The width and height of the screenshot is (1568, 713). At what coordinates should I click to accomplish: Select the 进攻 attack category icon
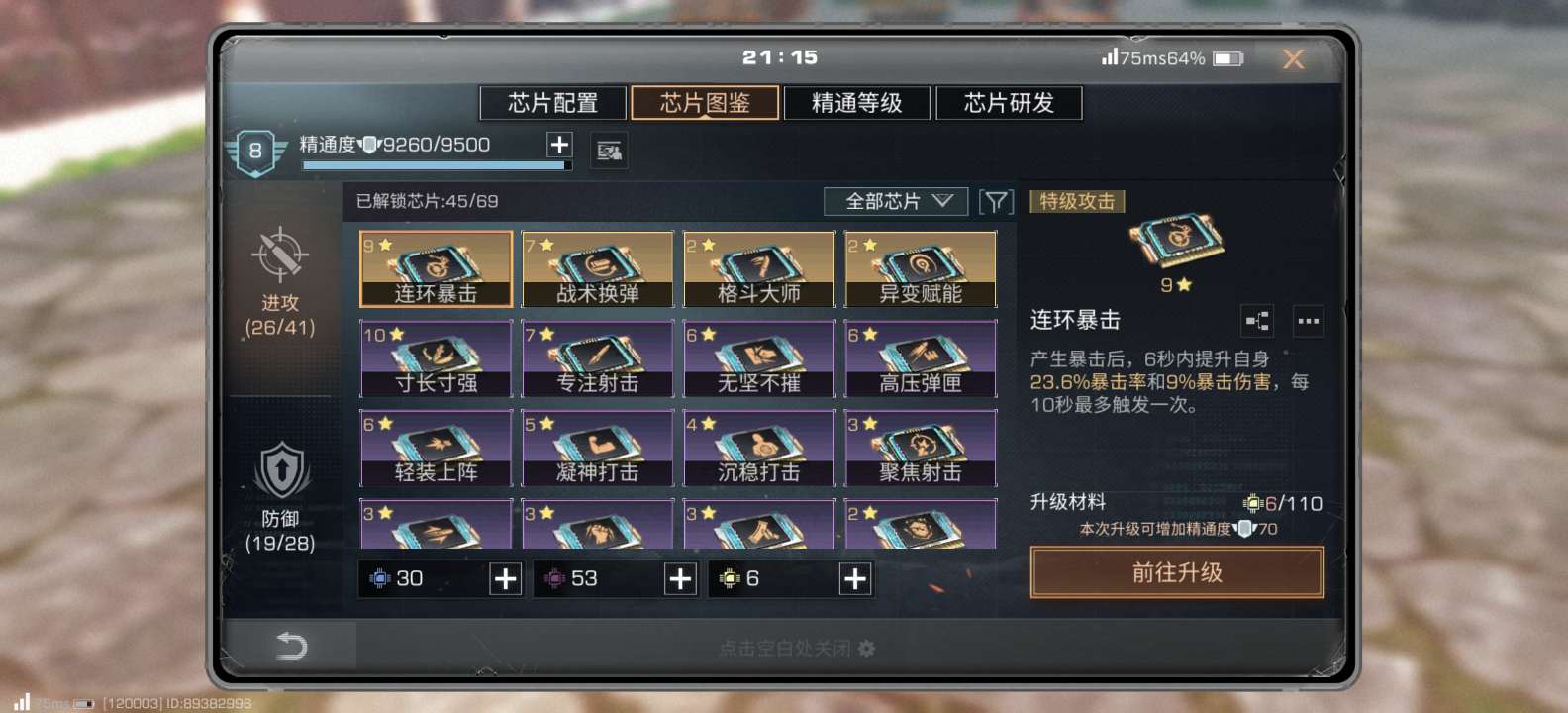tap(280, 255)
